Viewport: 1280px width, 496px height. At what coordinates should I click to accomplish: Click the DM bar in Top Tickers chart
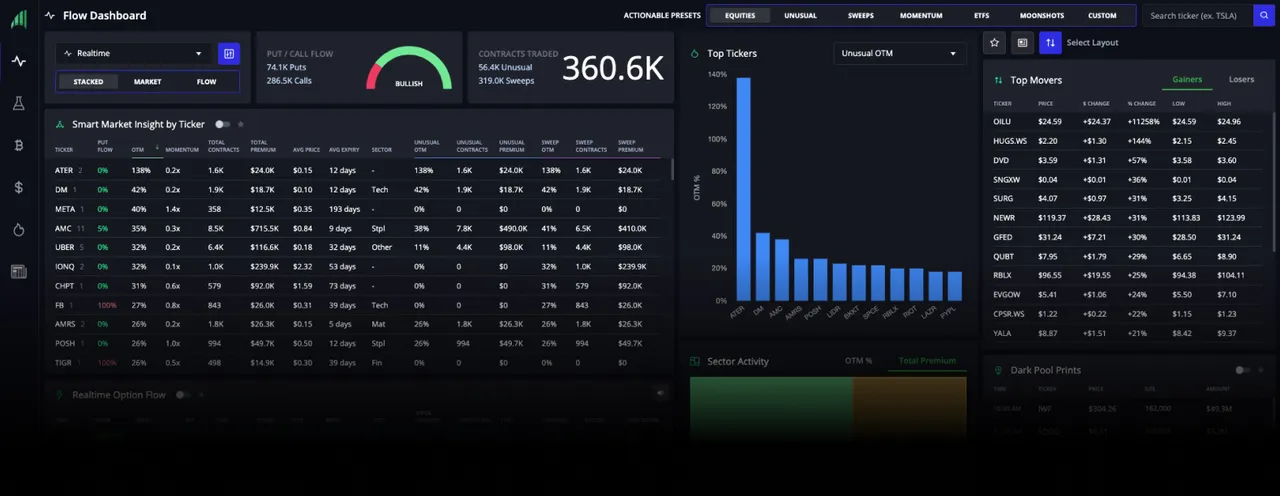(x=762, y=266)
